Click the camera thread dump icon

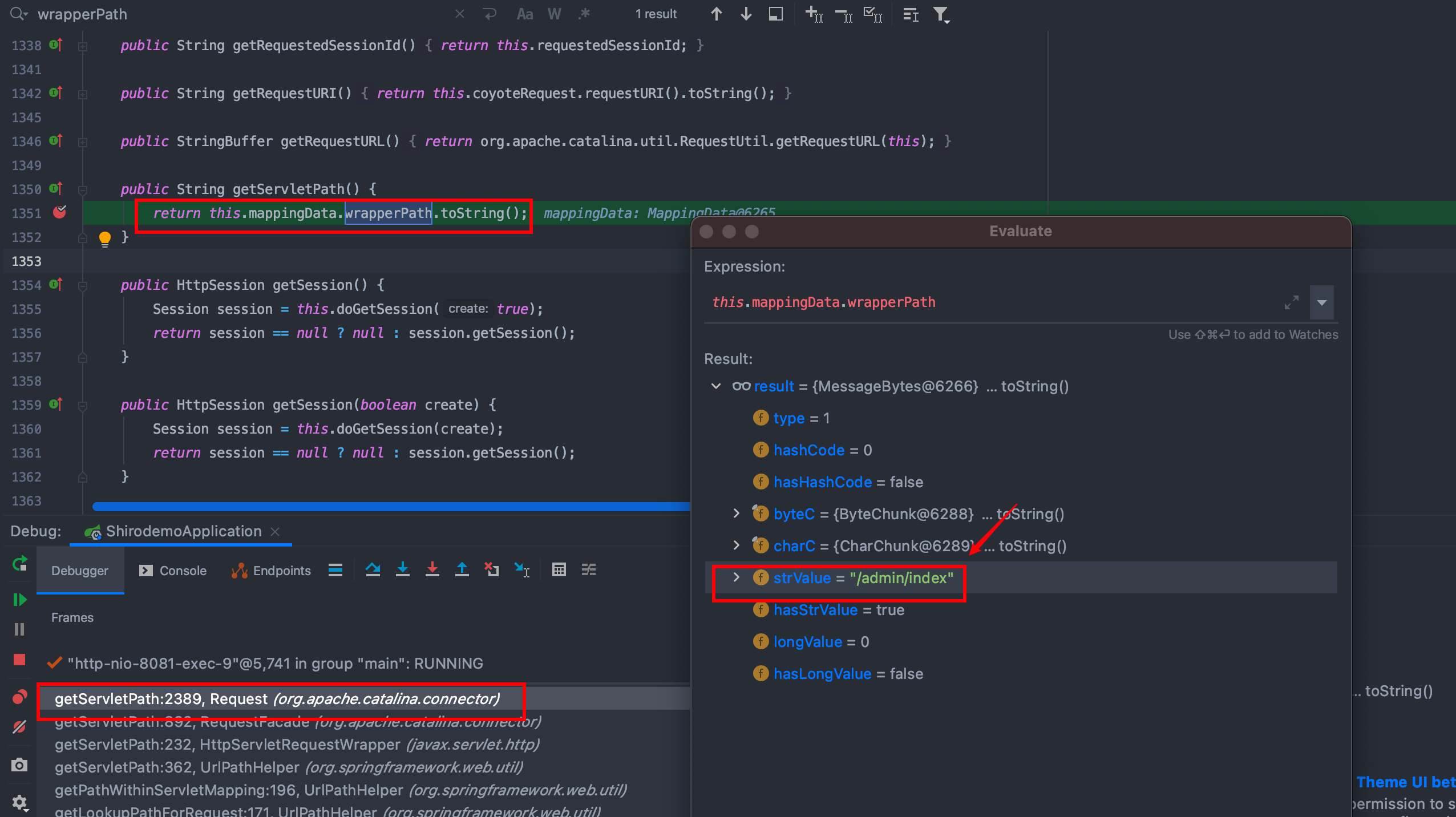point(19,765)
